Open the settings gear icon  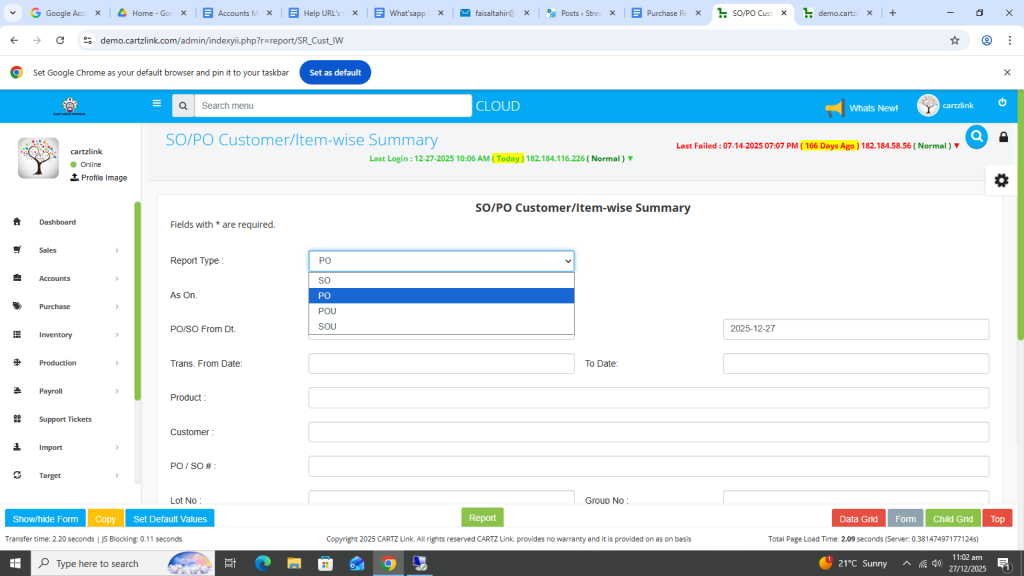[1001, 180]
